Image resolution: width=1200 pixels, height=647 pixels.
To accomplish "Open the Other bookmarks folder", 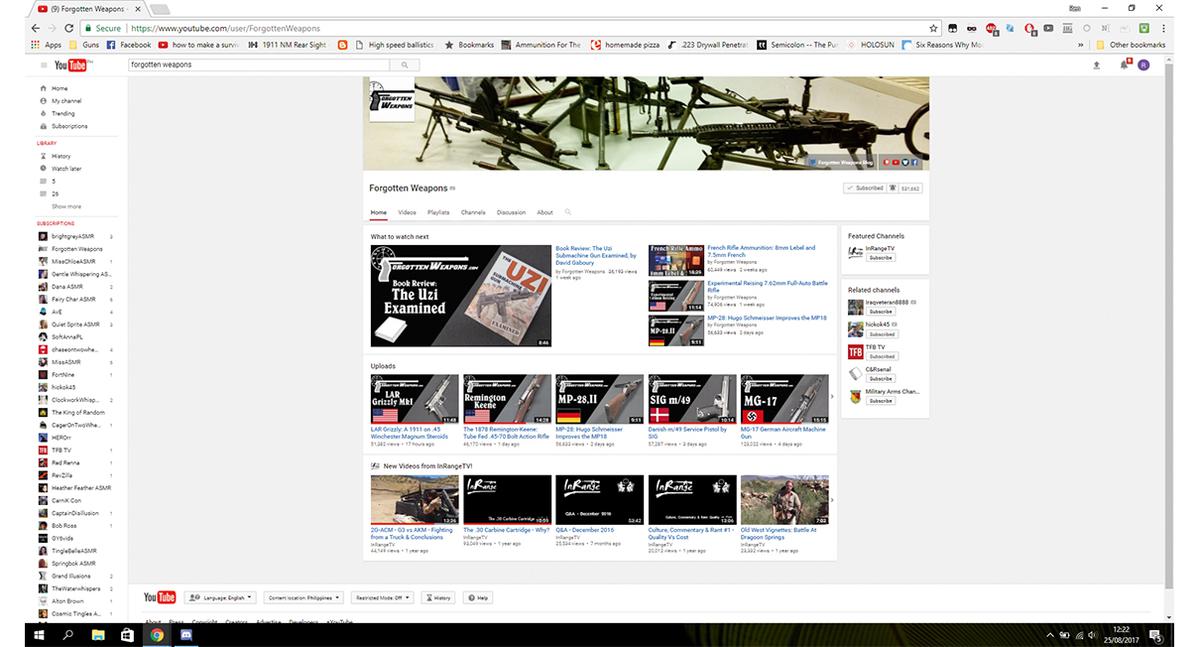I will click(1132, 45).
